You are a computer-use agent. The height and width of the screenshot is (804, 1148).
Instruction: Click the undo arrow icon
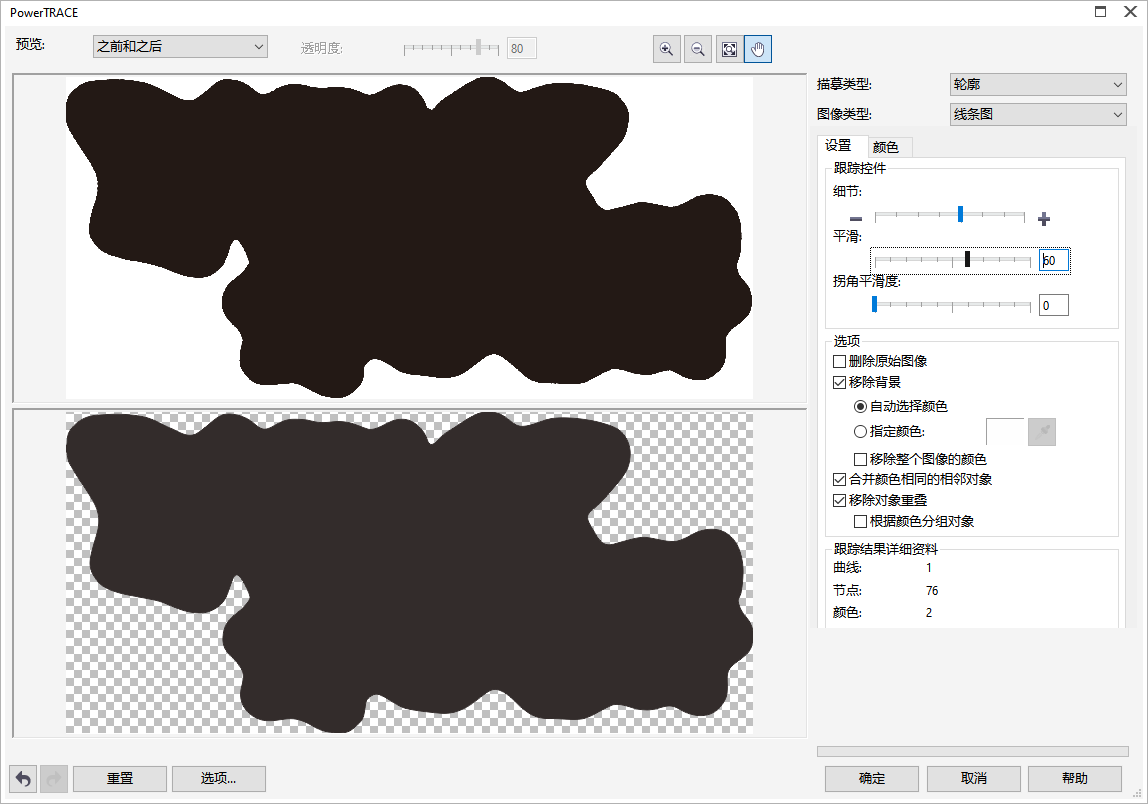(x=23, y=778)
